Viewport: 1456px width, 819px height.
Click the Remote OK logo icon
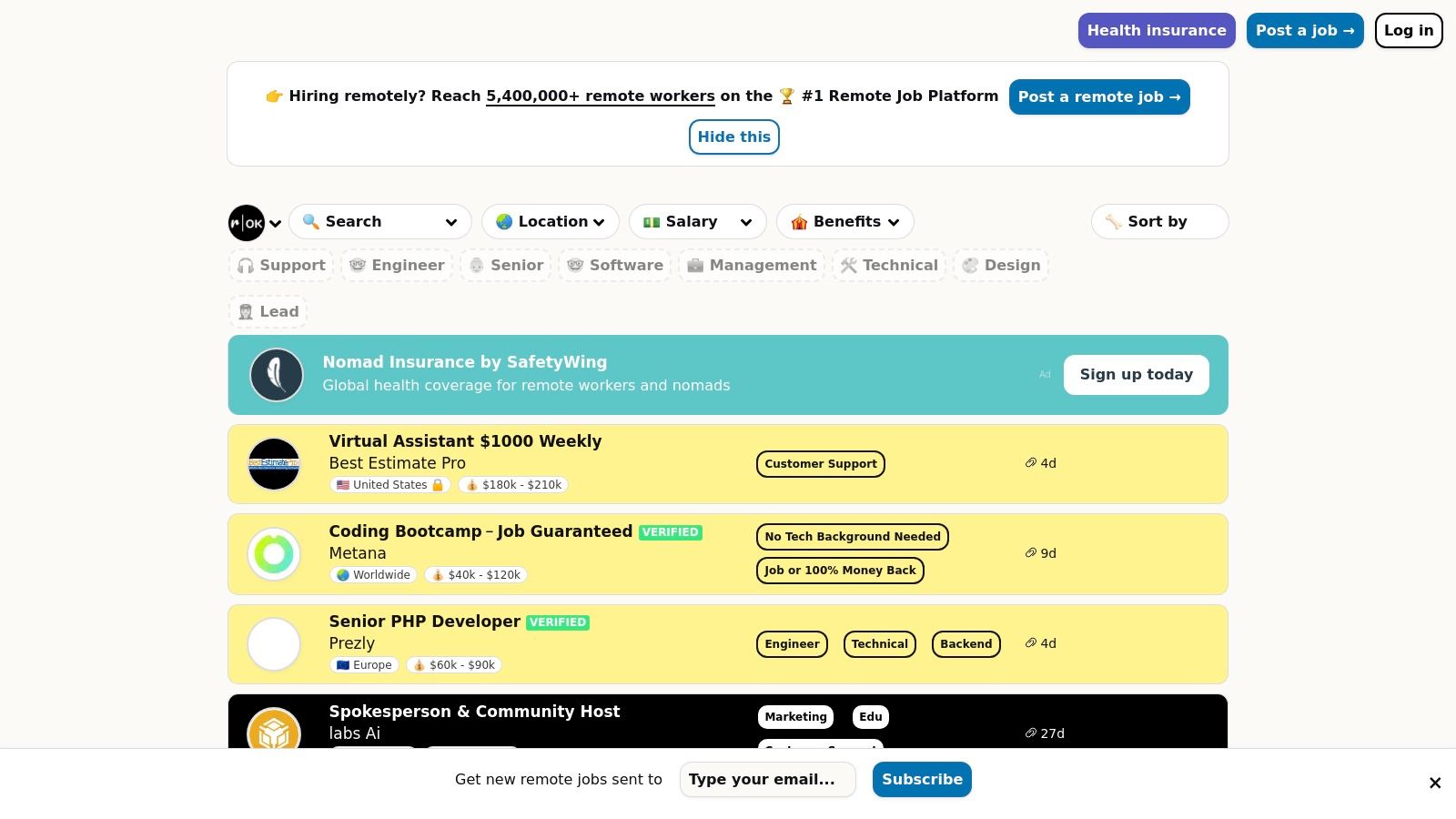pos(247,223)
